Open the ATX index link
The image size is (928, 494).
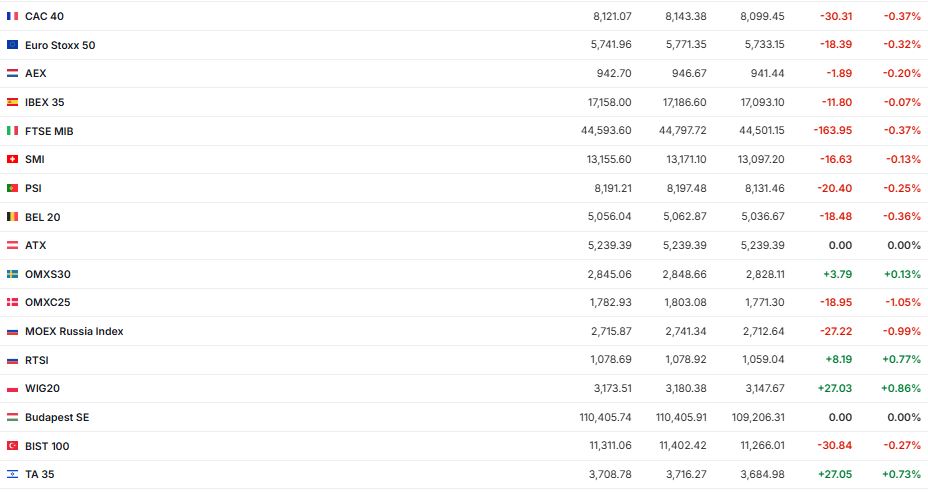[x=36, y=245]
